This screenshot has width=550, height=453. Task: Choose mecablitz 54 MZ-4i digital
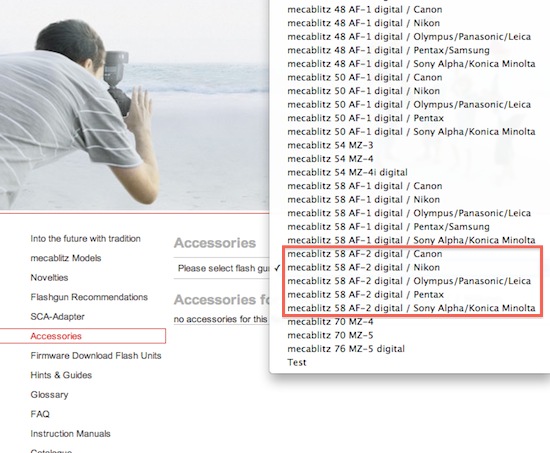coord(347,172)
